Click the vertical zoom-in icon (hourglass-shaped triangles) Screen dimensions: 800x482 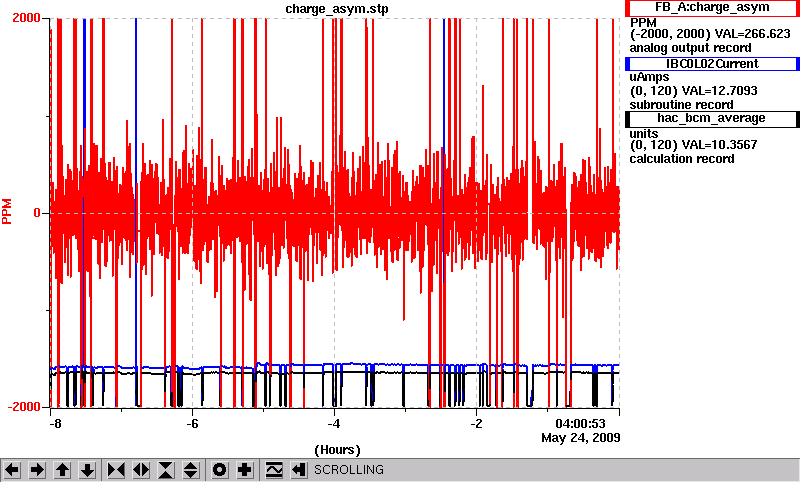(166, 470)
